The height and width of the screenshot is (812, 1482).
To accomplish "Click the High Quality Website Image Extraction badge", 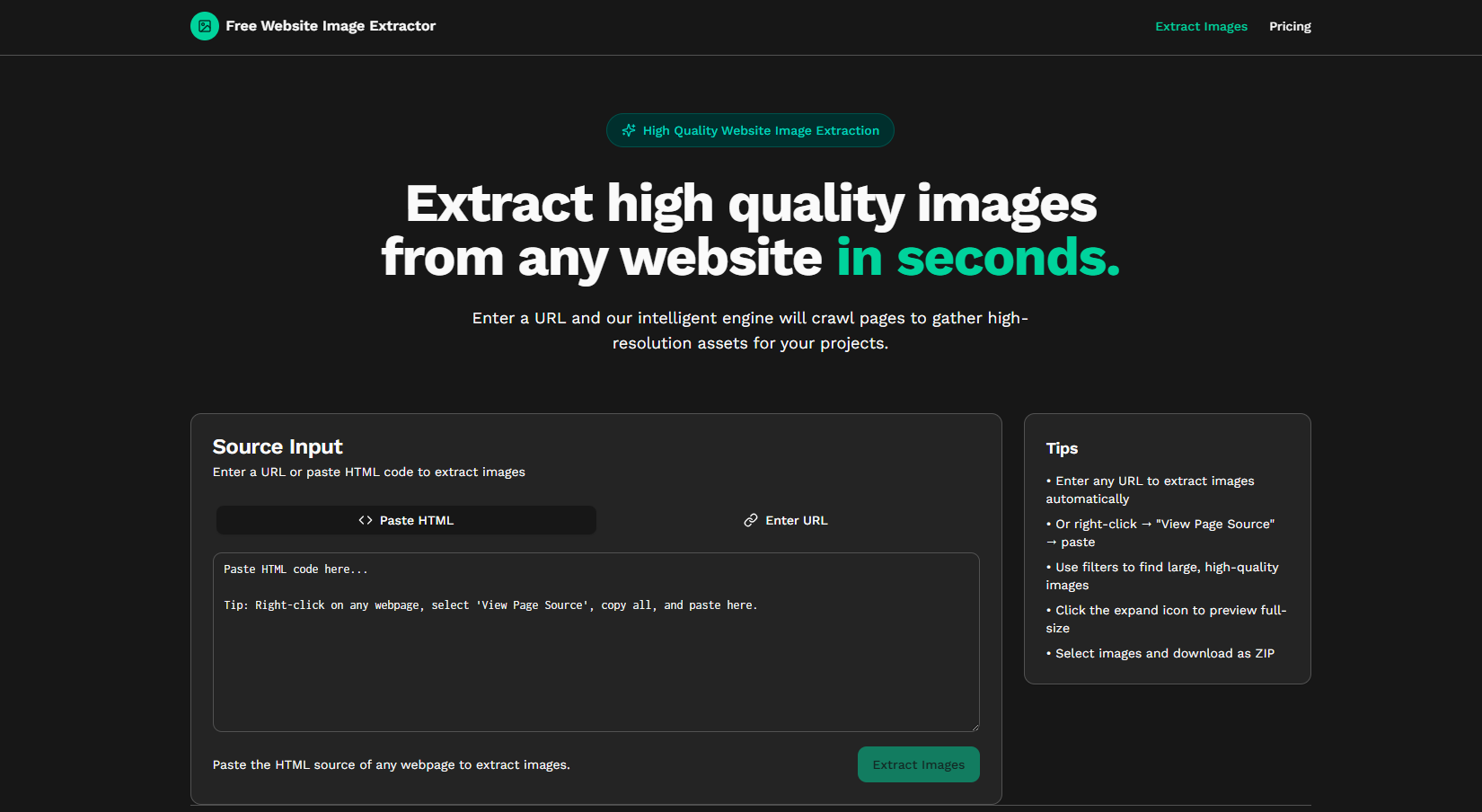I will point(749,130).
